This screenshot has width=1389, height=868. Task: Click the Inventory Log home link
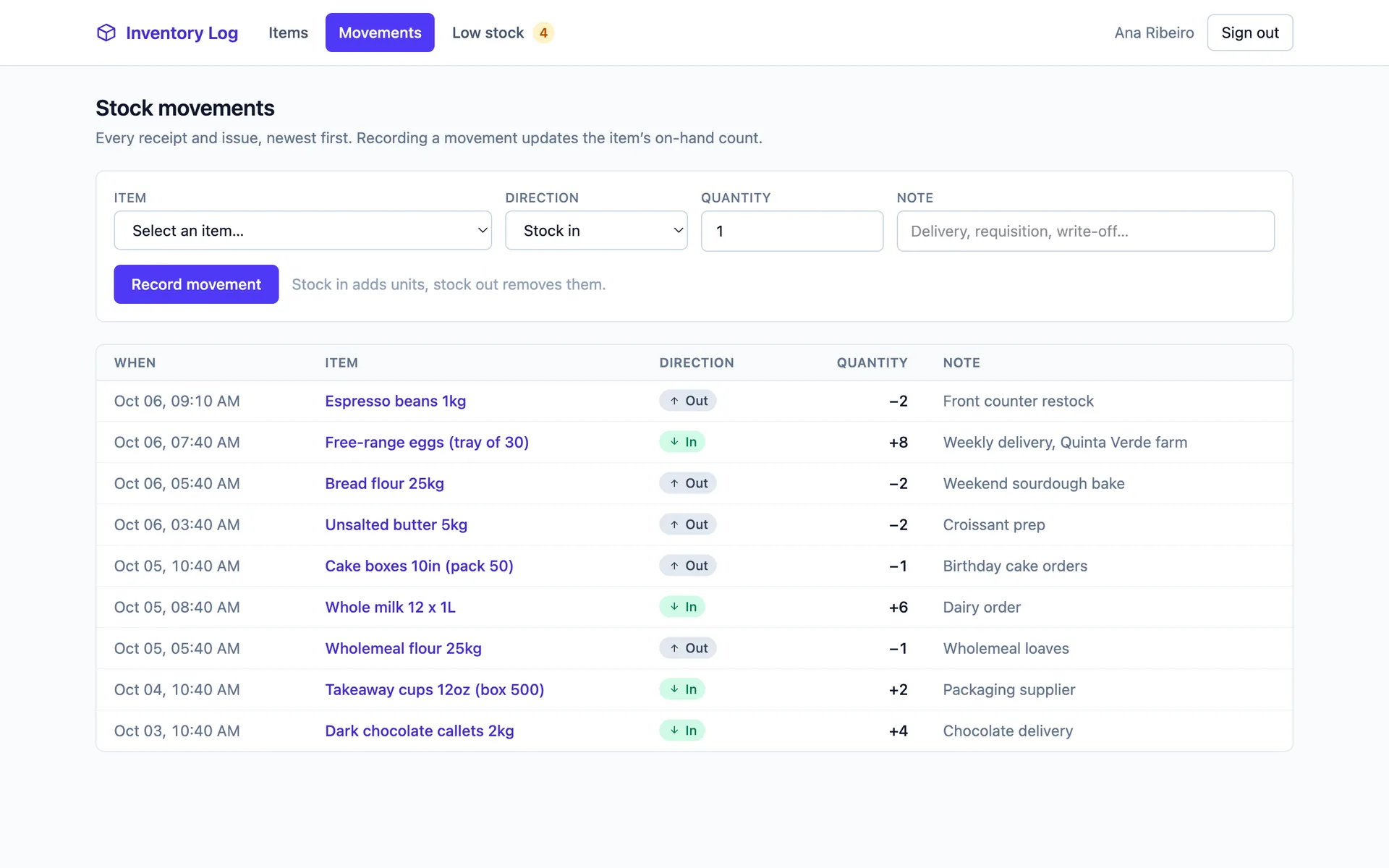(167, 33)
